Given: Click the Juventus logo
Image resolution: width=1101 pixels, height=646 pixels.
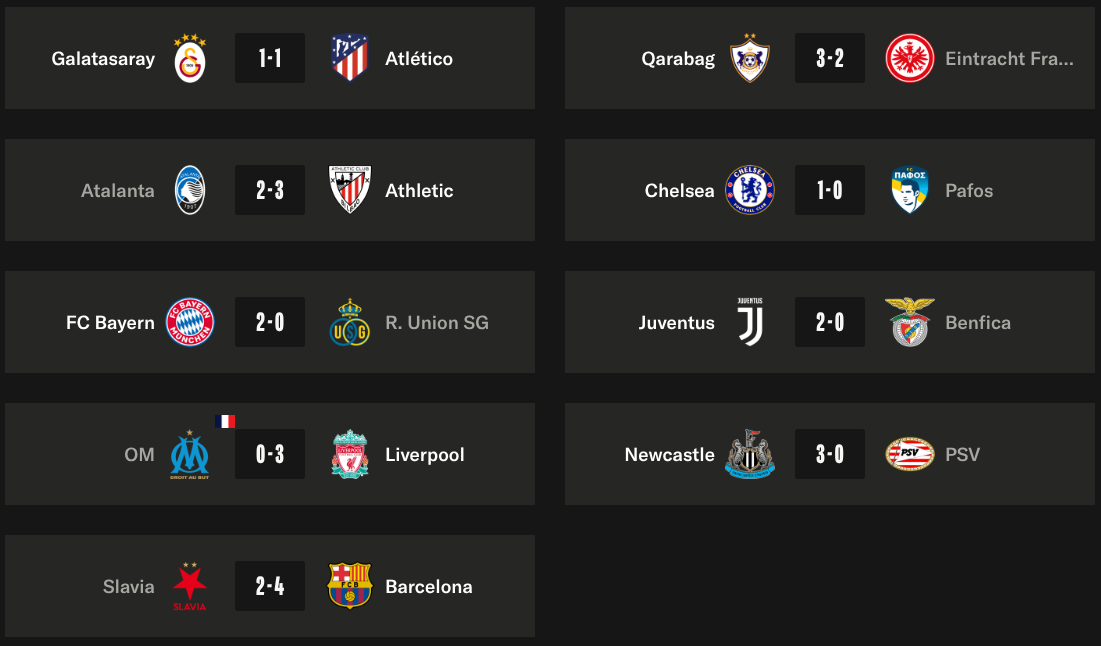Looking at the screenshot, I should tap(750, 322).
